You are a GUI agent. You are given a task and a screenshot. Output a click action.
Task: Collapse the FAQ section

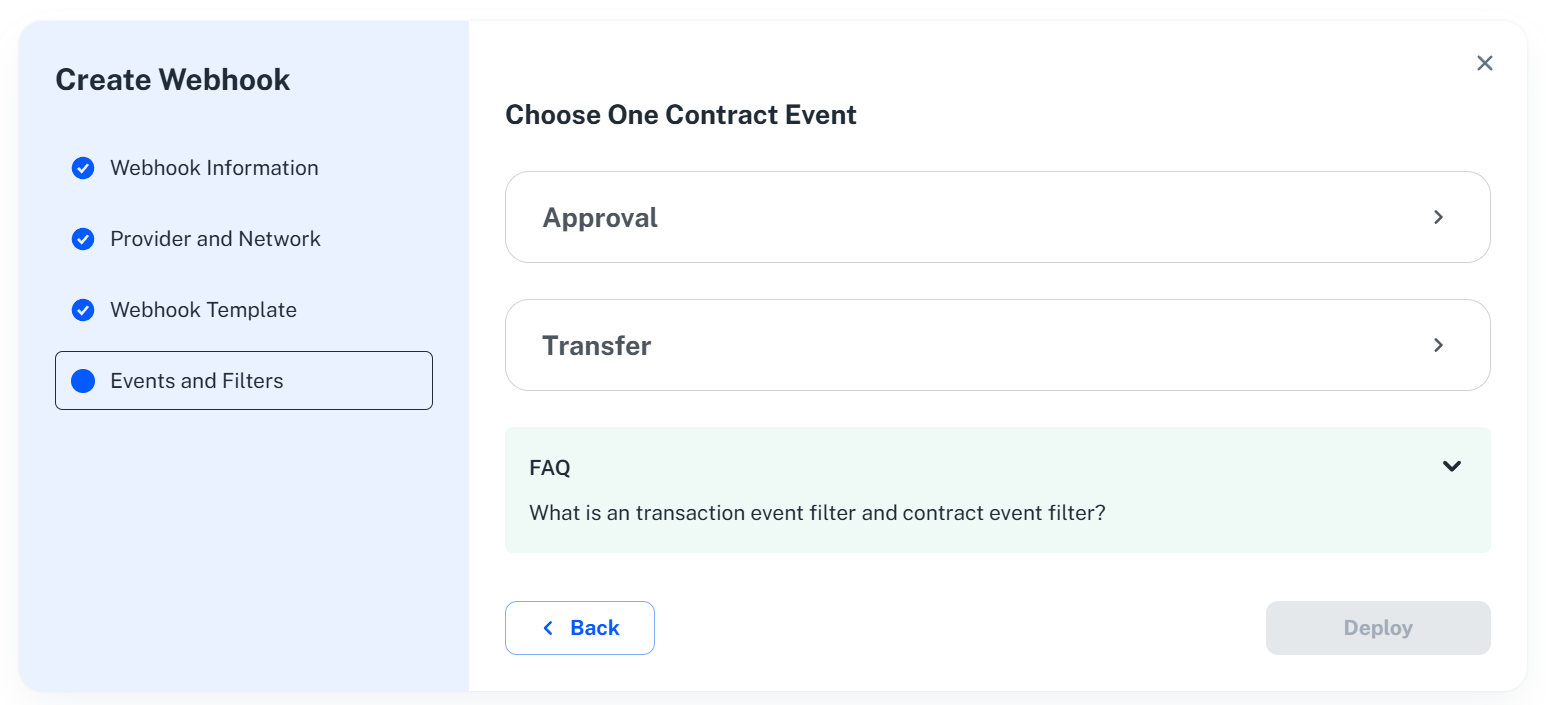point(1452,466)
